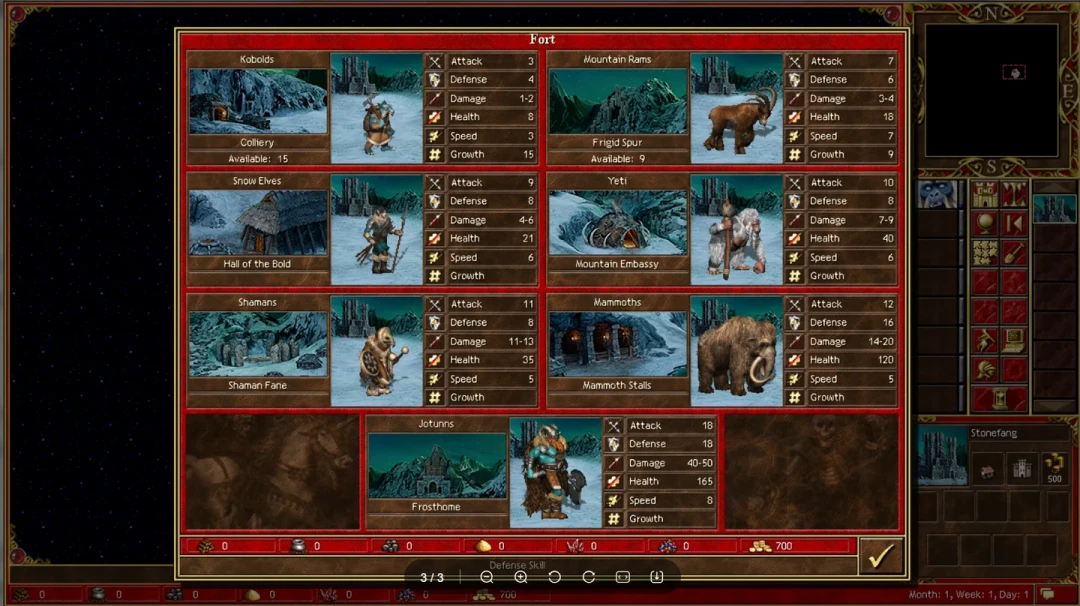Download the image via viewer toolbar
Viewport: 1080px width, 606px height.
(656, 577)
